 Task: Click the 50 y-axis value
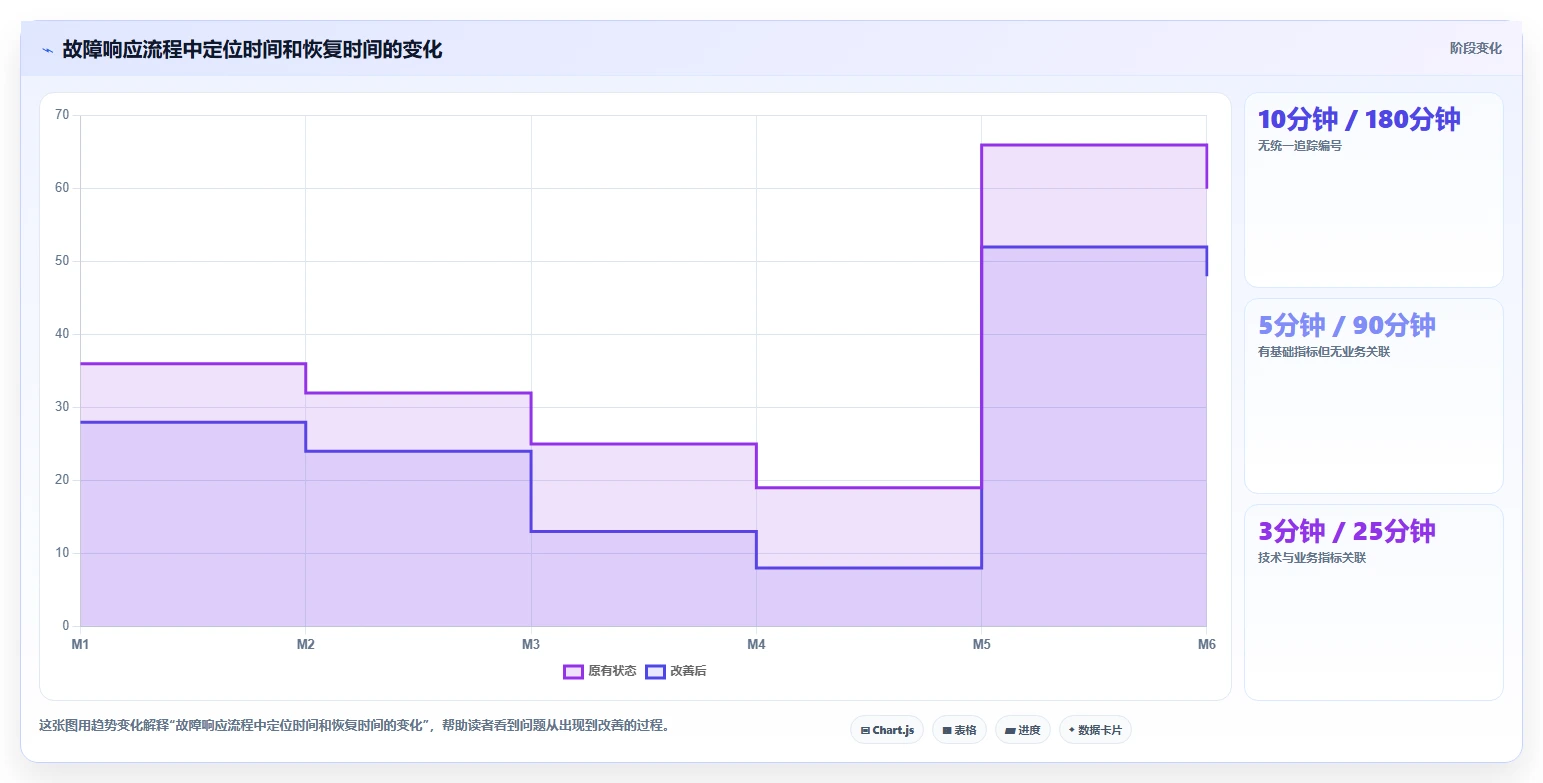point(62,261)
